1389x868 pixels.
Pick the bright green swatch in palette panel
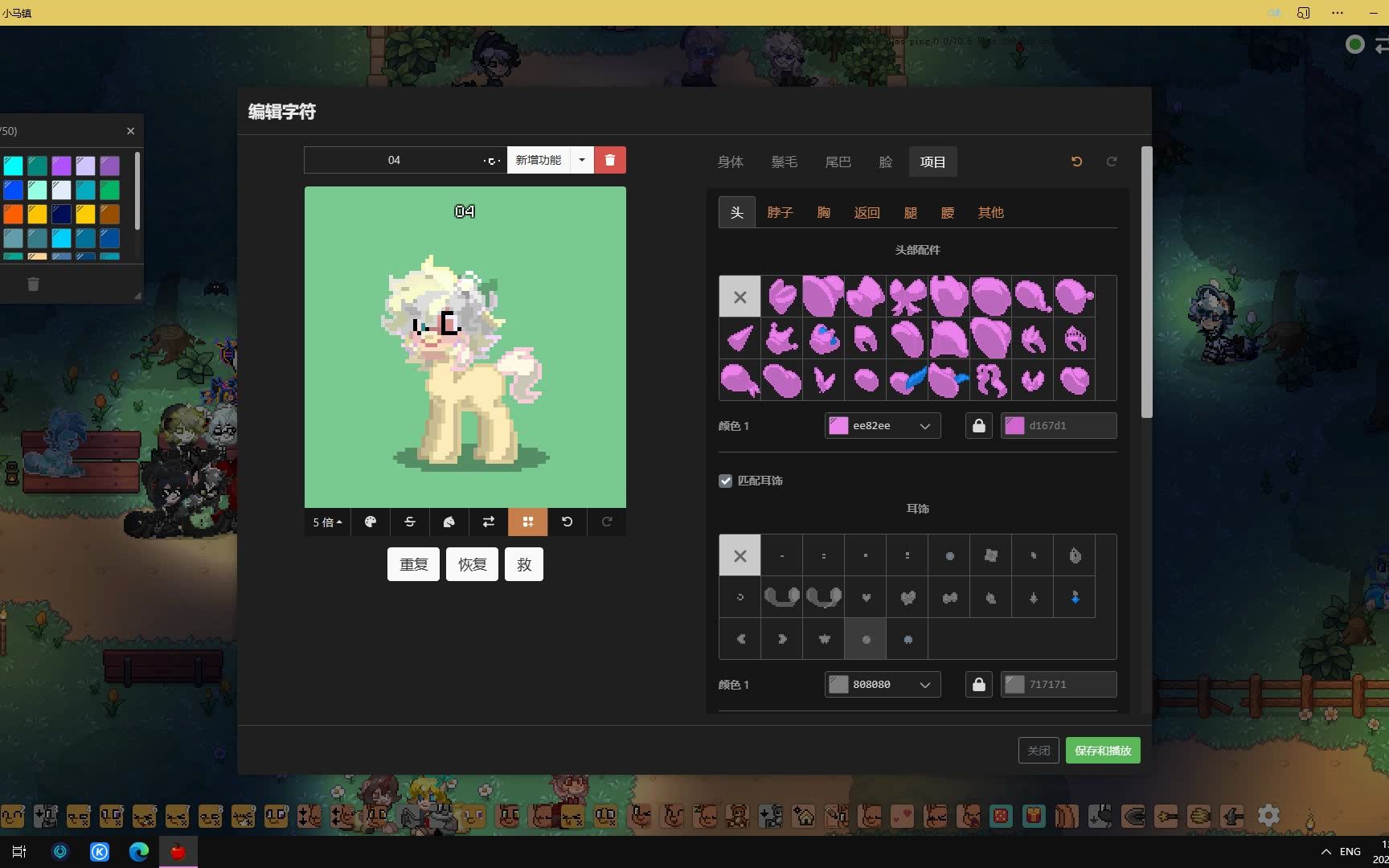pyautogui.click(x=109, y=190)
